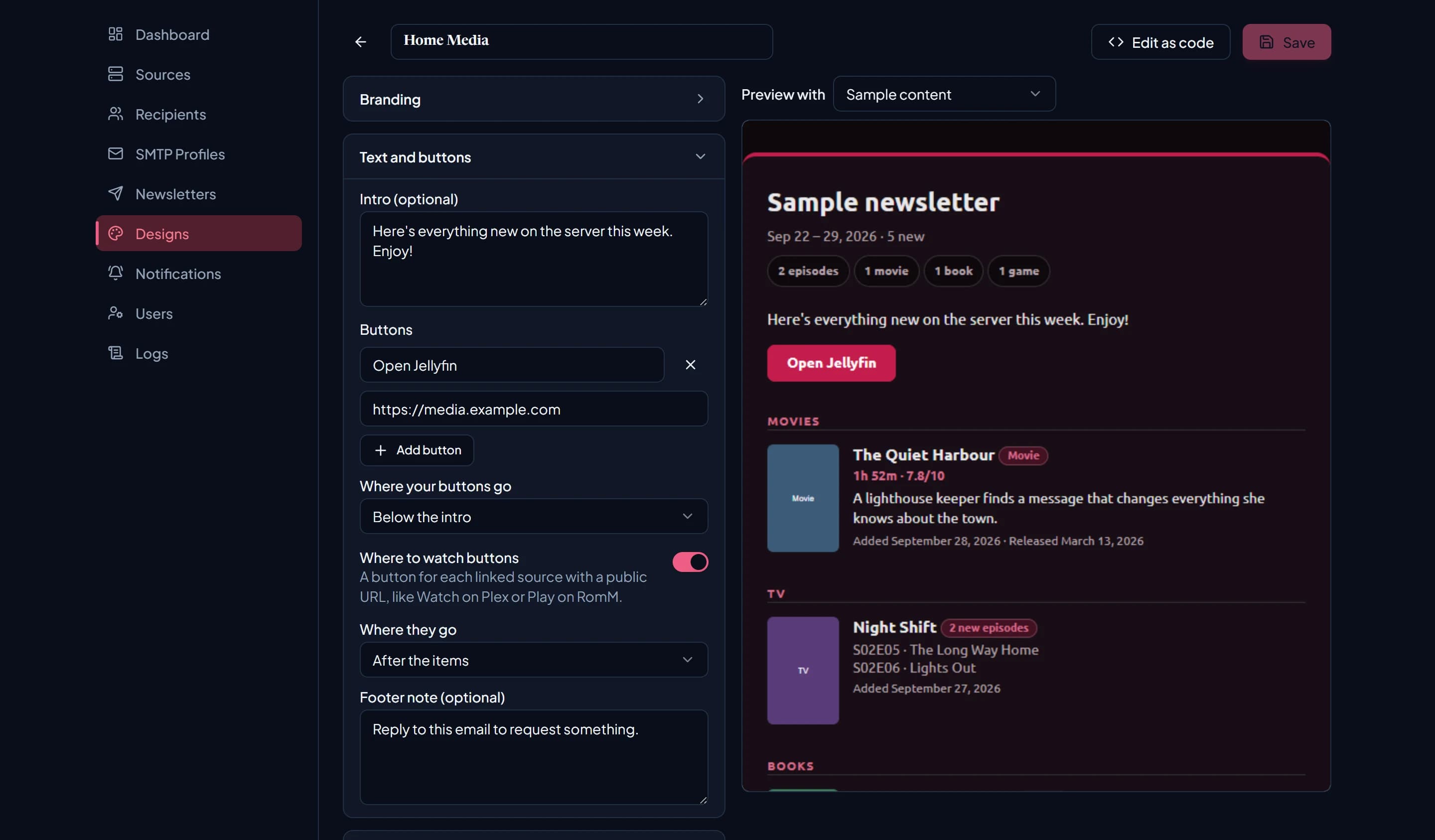1435x840 pixels.
Task: Open Logs in sidebar
Action: pos(199,353)
